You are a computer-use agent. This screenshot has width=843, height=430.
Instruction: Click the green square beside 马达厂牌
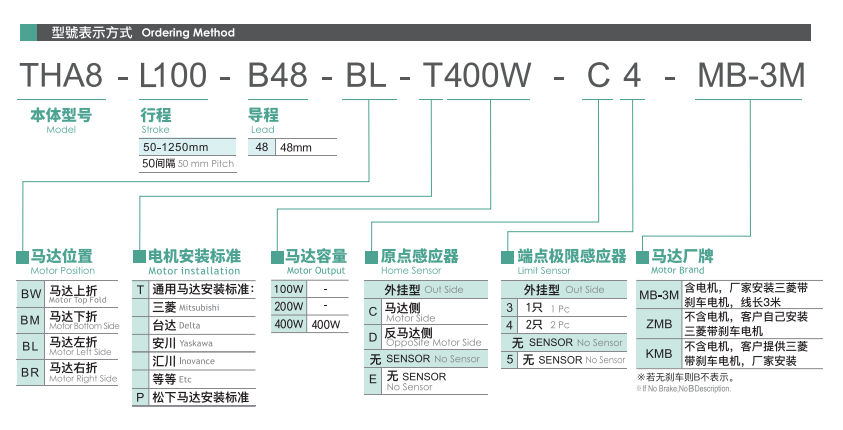642,257
